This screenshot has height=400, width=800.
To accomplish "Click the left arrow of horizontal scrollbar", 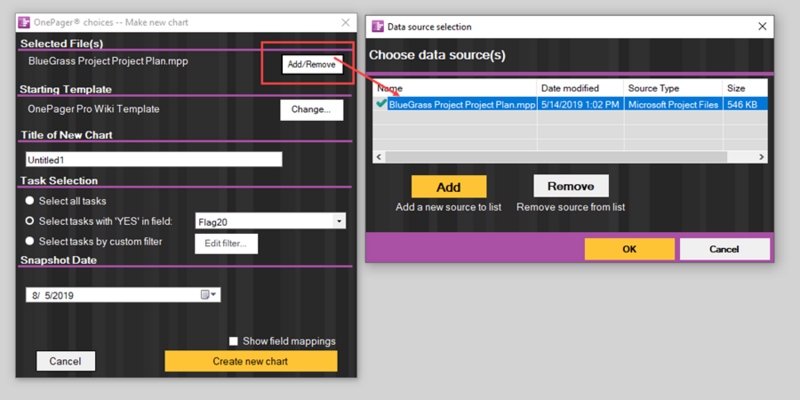I will click(379, 157).
